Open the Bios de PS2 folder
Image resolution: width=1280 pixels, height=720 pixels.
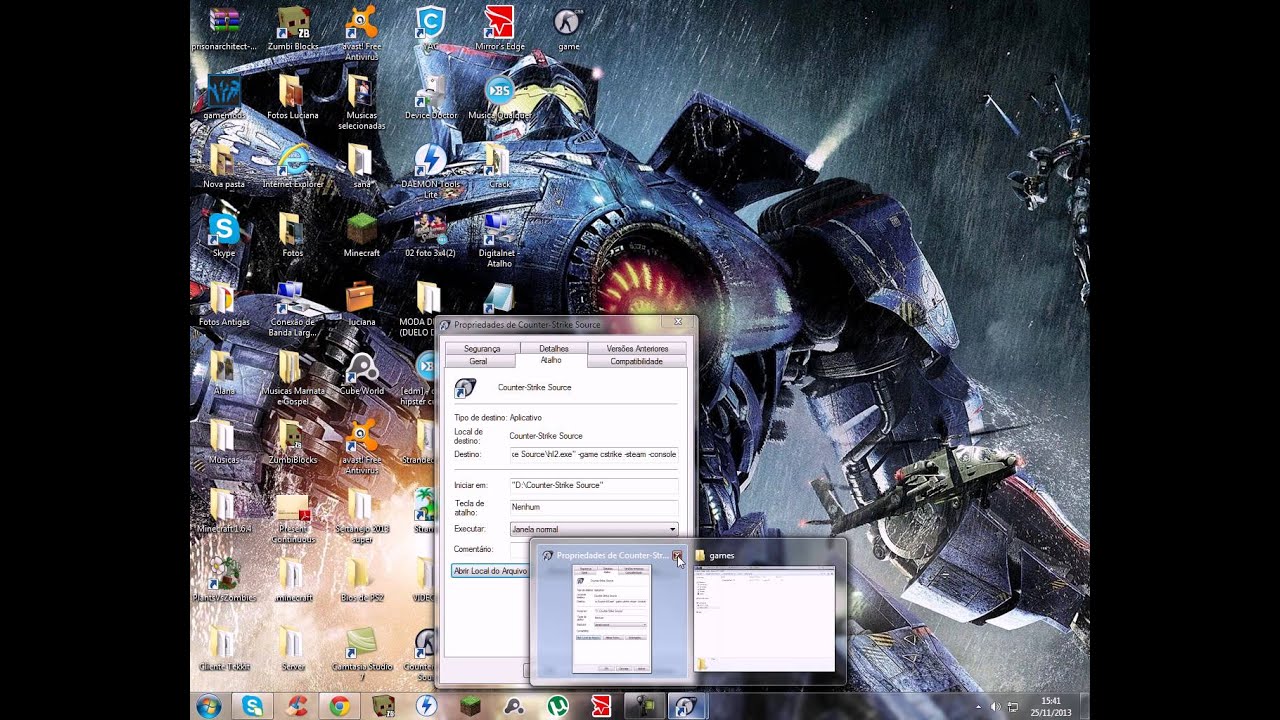click(x=361, y=580)
